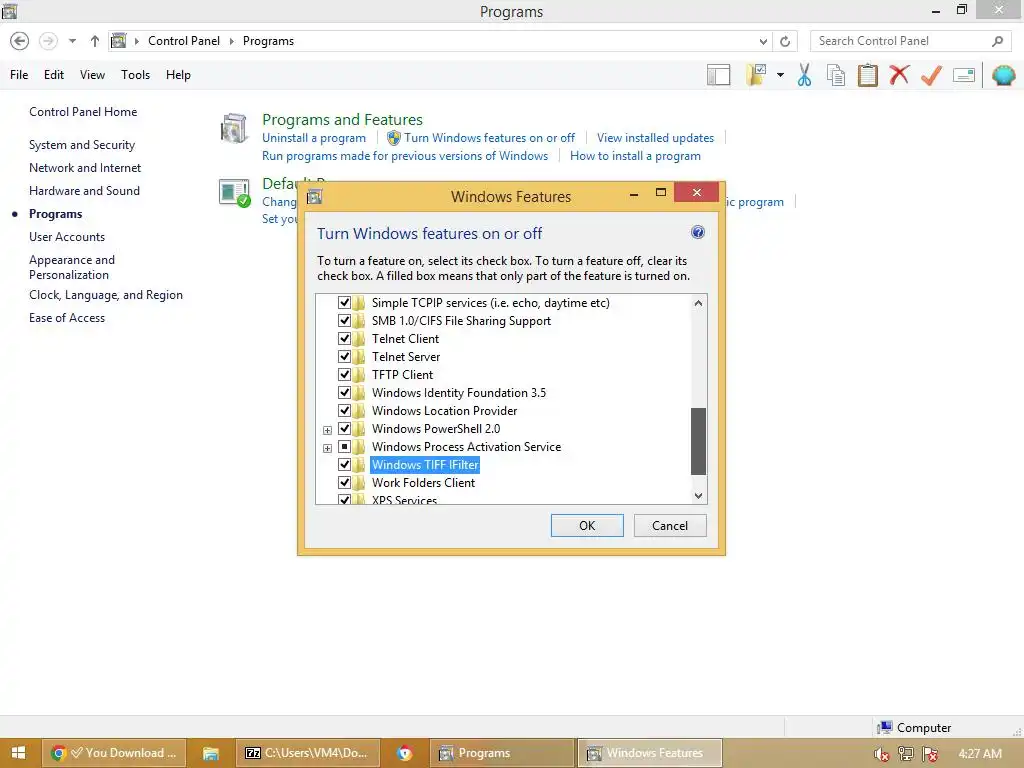Click the red Delete X icon
Screen dimensions: 1024x768
tap(899, 75)
